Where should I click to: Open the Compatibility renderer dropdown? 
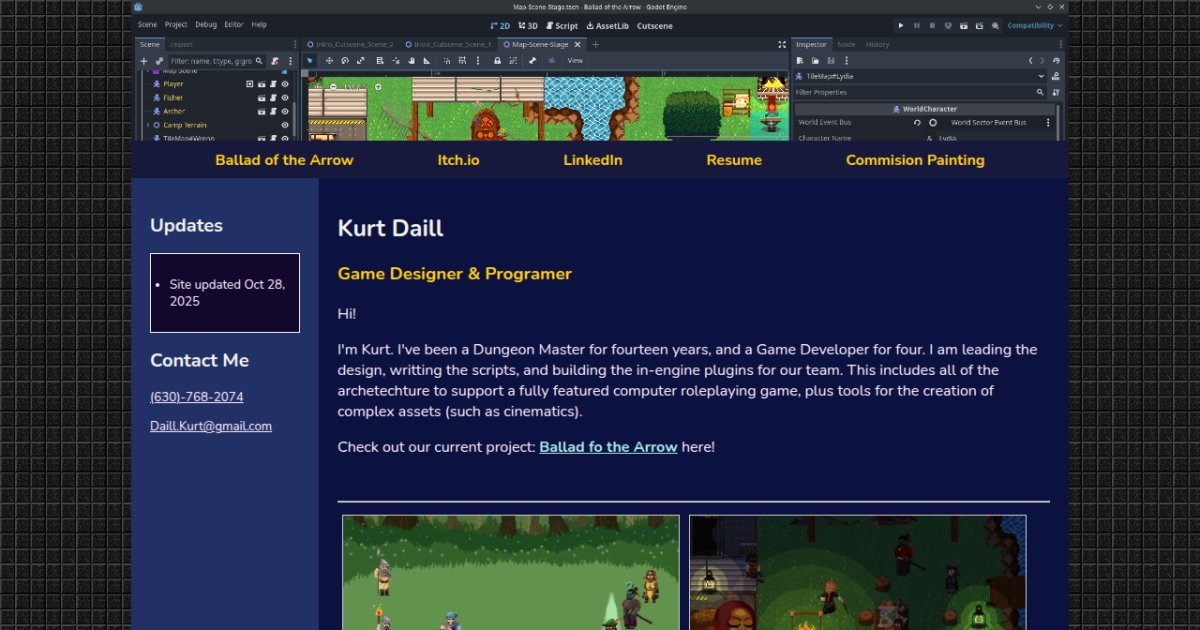point(1034,25)
